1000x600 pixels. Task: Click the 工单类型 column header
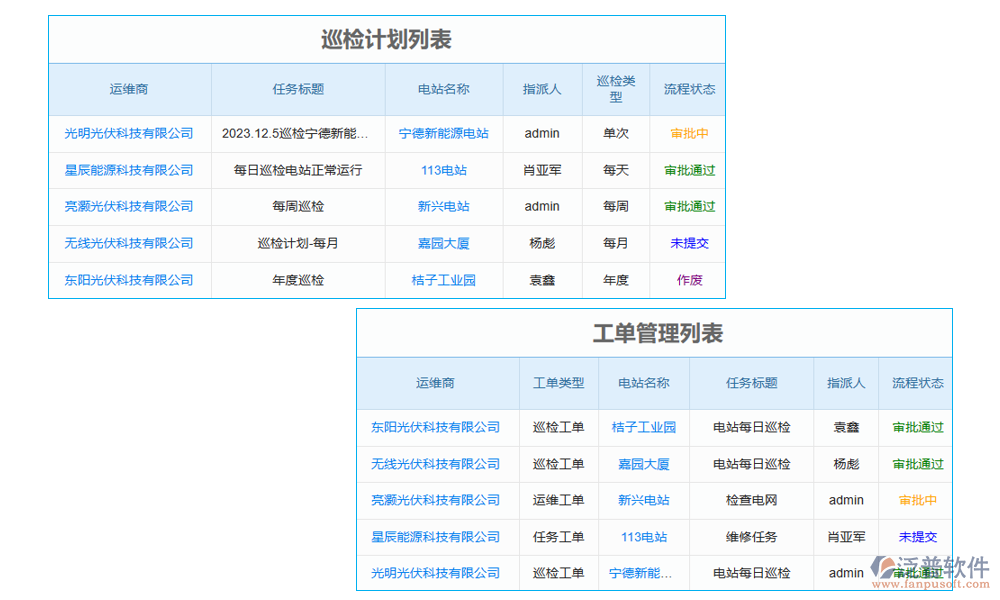558,383
